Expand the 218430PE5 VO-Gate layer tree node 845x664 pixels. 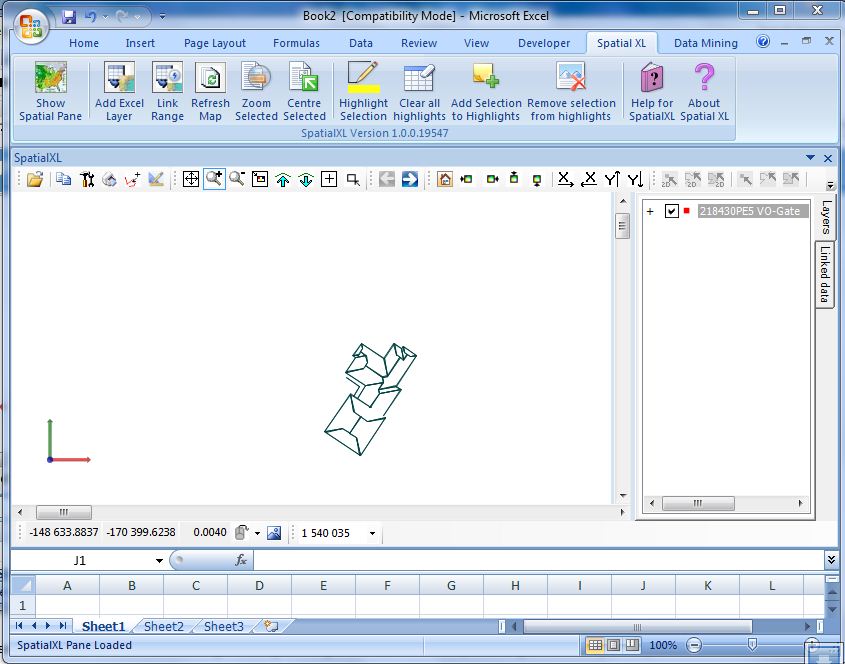[650, 211]
